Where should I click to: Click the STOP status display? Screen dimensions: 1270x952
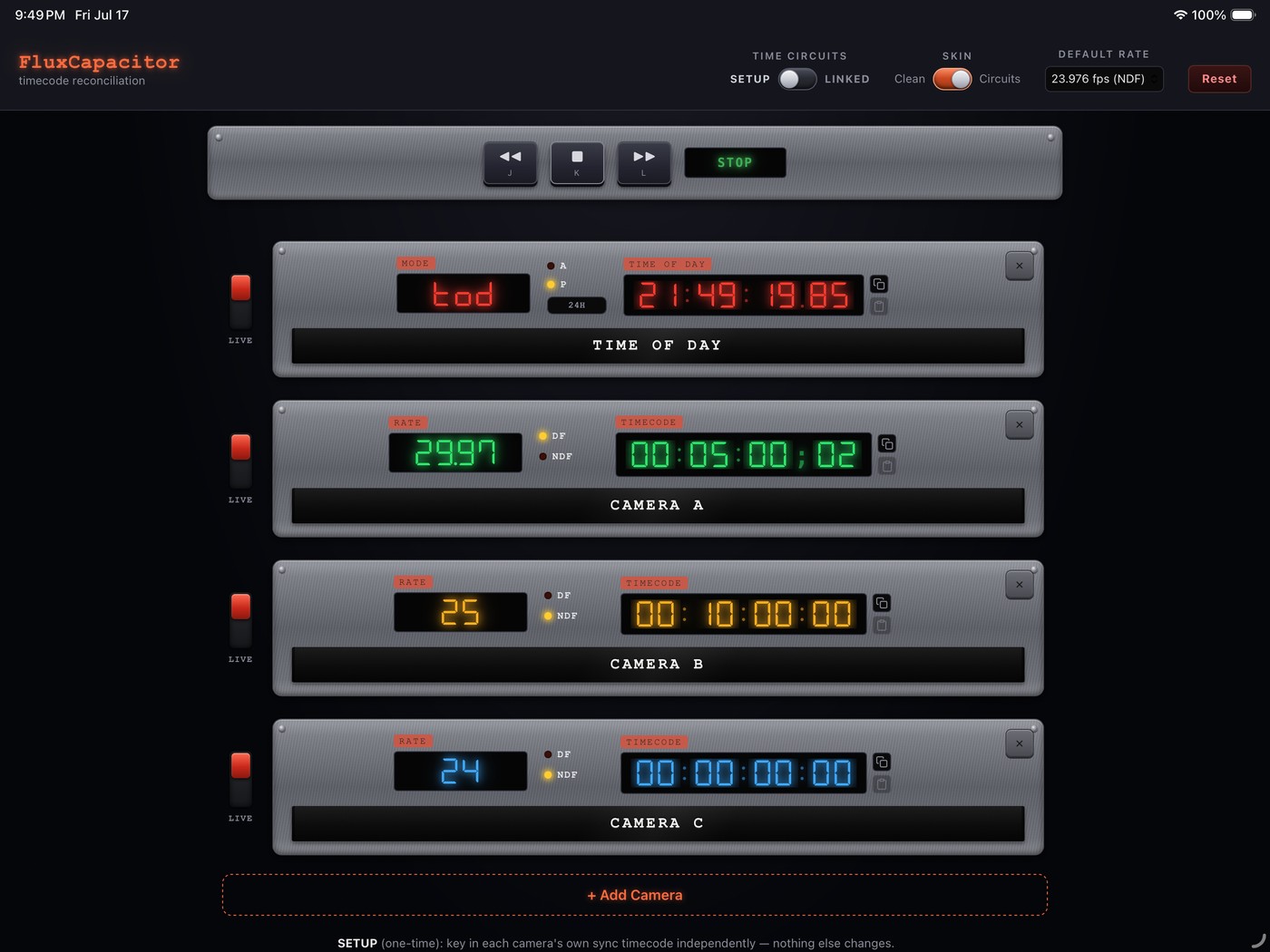(x=735, y=162)
